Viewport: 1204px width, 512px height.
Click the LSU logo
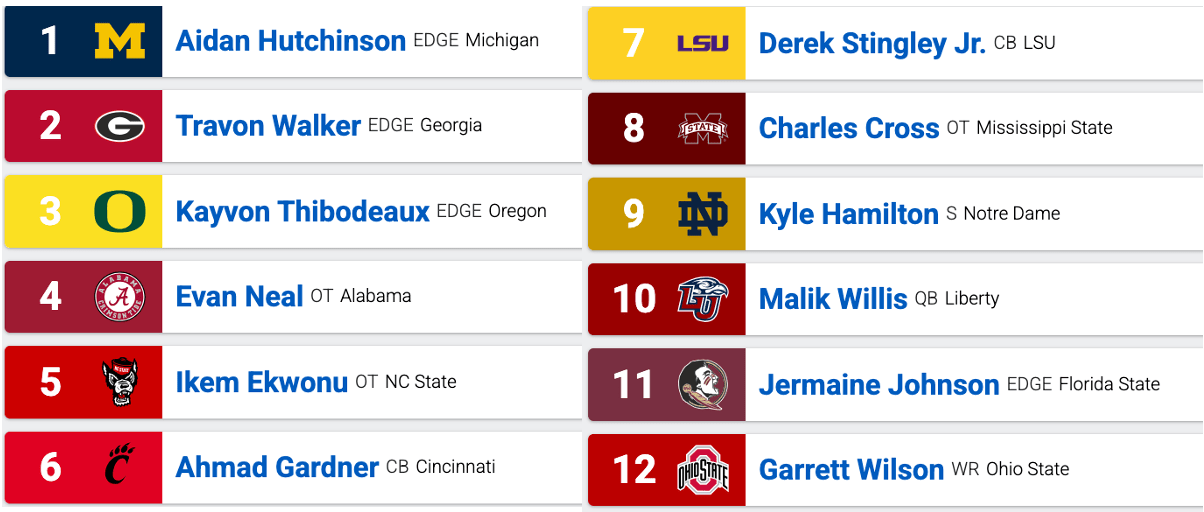703,43
